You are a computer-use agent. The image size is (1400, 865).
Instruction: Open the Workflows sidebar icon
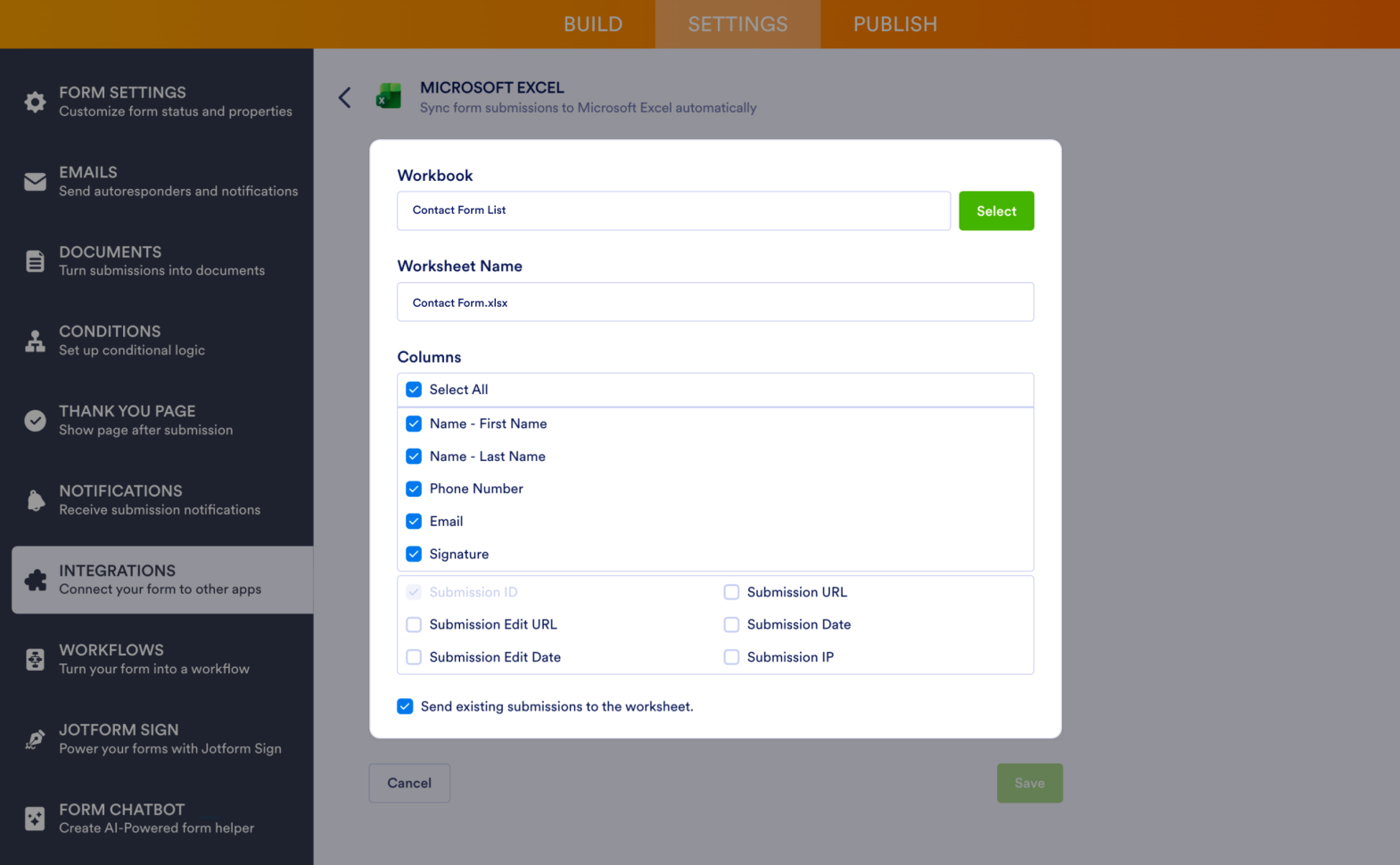tap(35, 659)
